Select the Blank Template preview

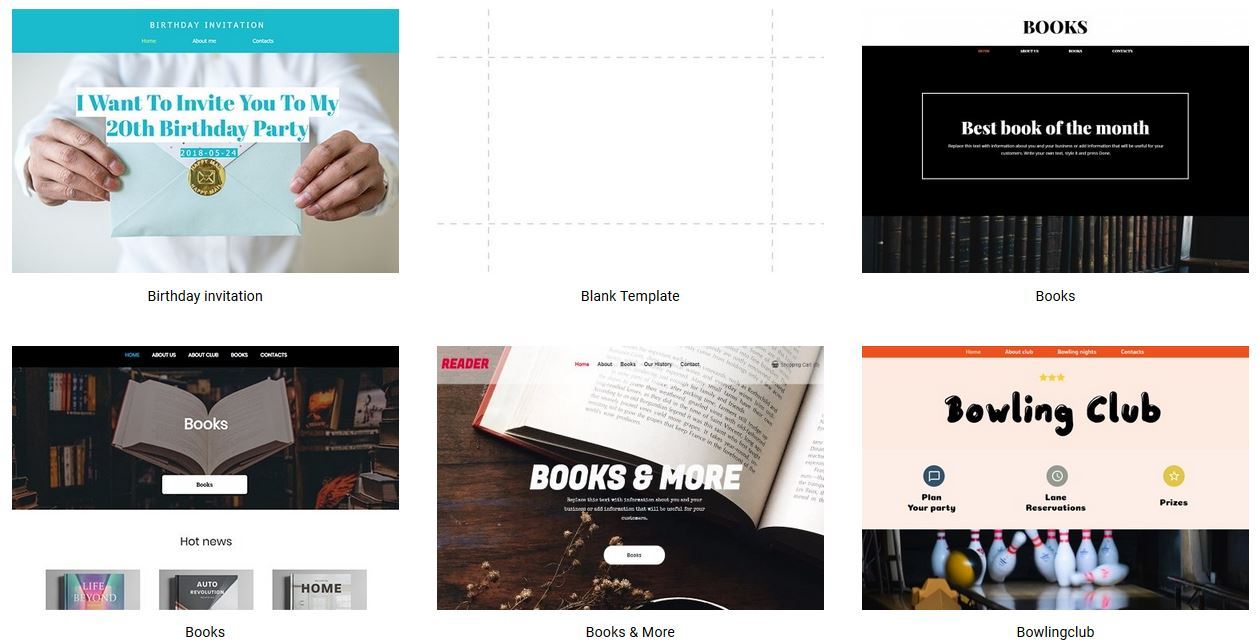[630, 141]
